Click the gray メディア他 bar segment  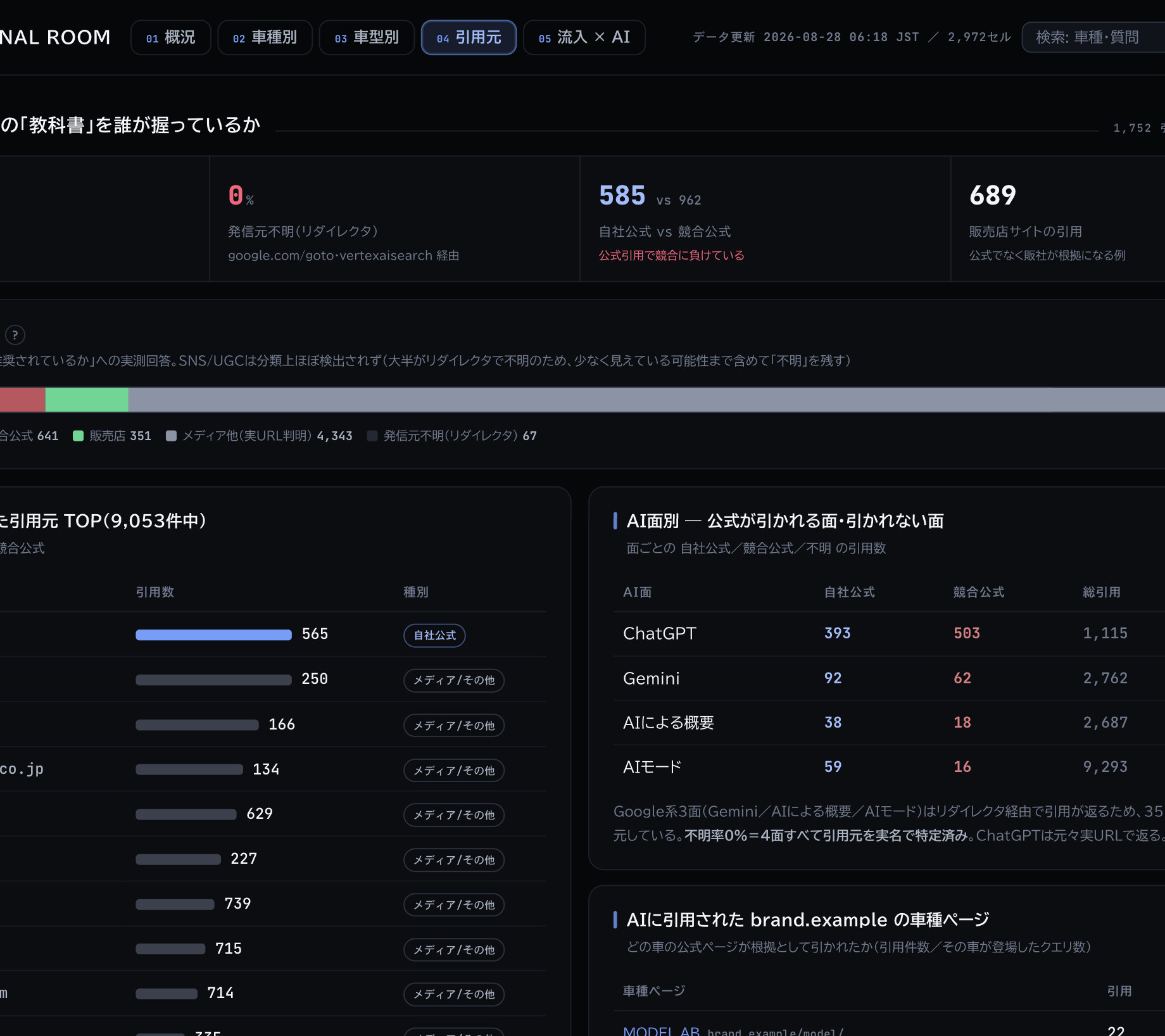646,400
